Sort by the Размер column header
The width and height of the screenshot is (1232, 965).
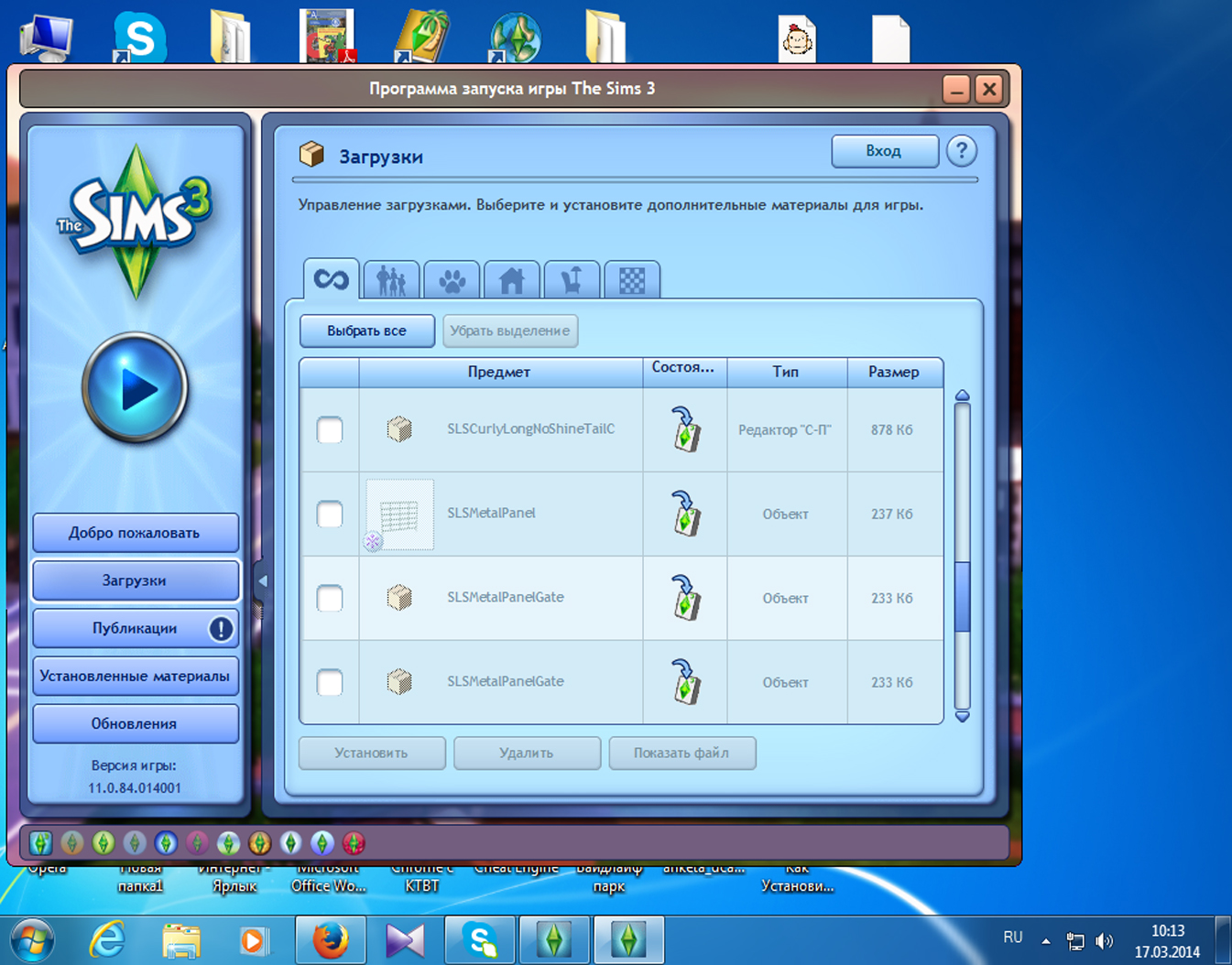click(895, 372)
